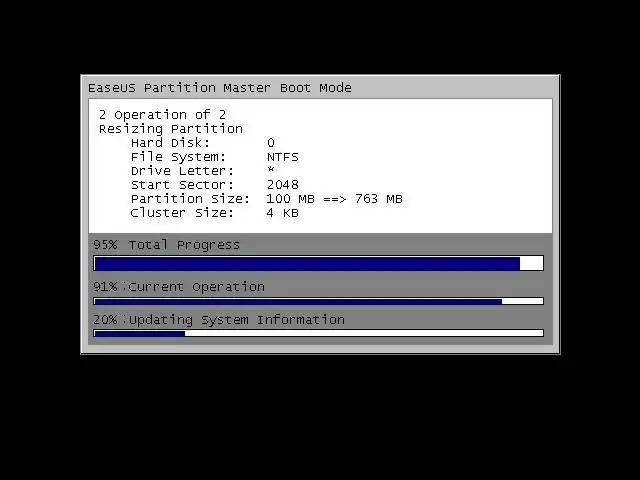Click the 'Resizing Partition' text
The height and width of the screenshot is (480, 640).
coord(171,129)
